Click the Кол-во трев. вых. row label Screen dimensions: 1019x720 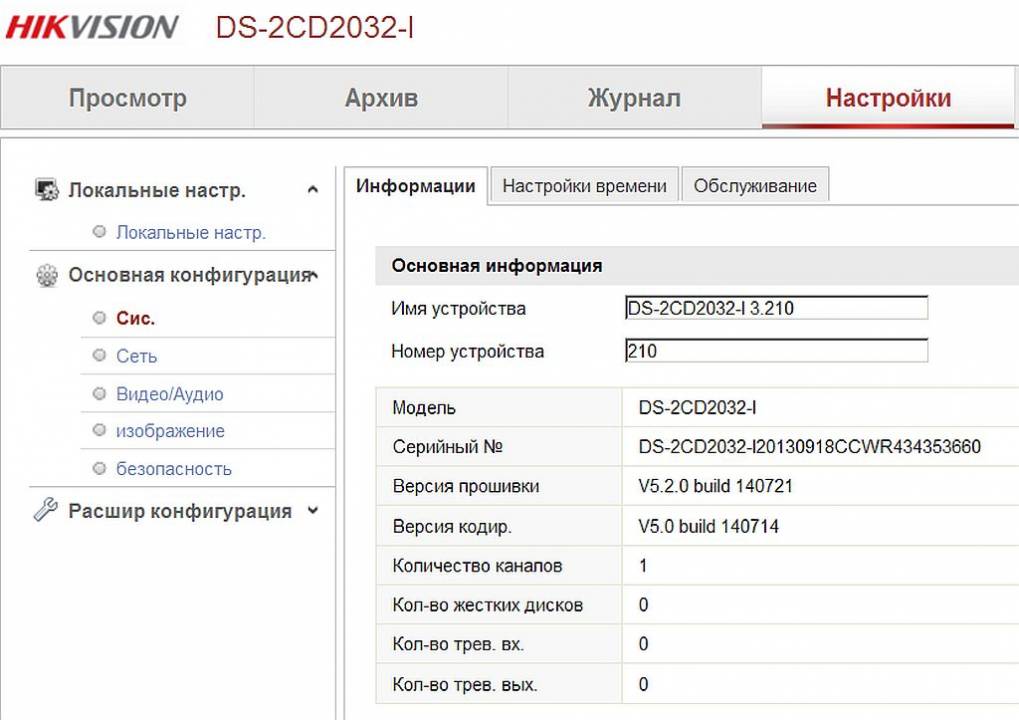click(x=465, y=685)
